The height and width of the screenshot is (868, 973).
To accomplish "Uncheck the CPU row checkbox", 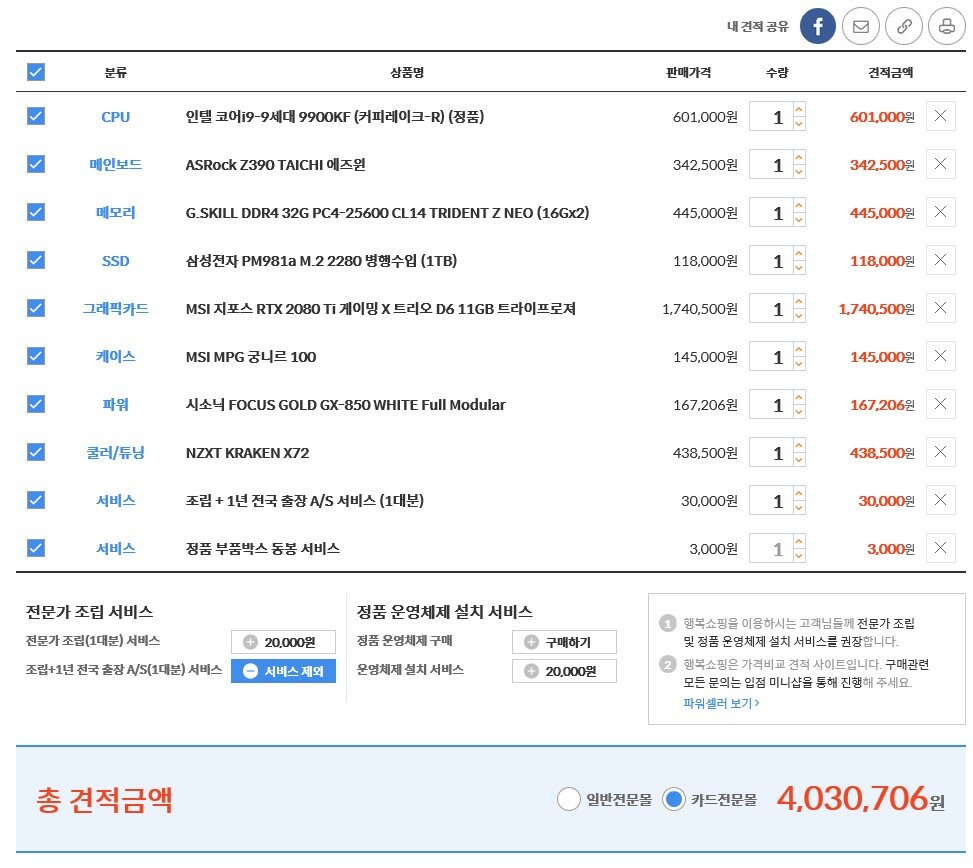I will coord(36,116).
